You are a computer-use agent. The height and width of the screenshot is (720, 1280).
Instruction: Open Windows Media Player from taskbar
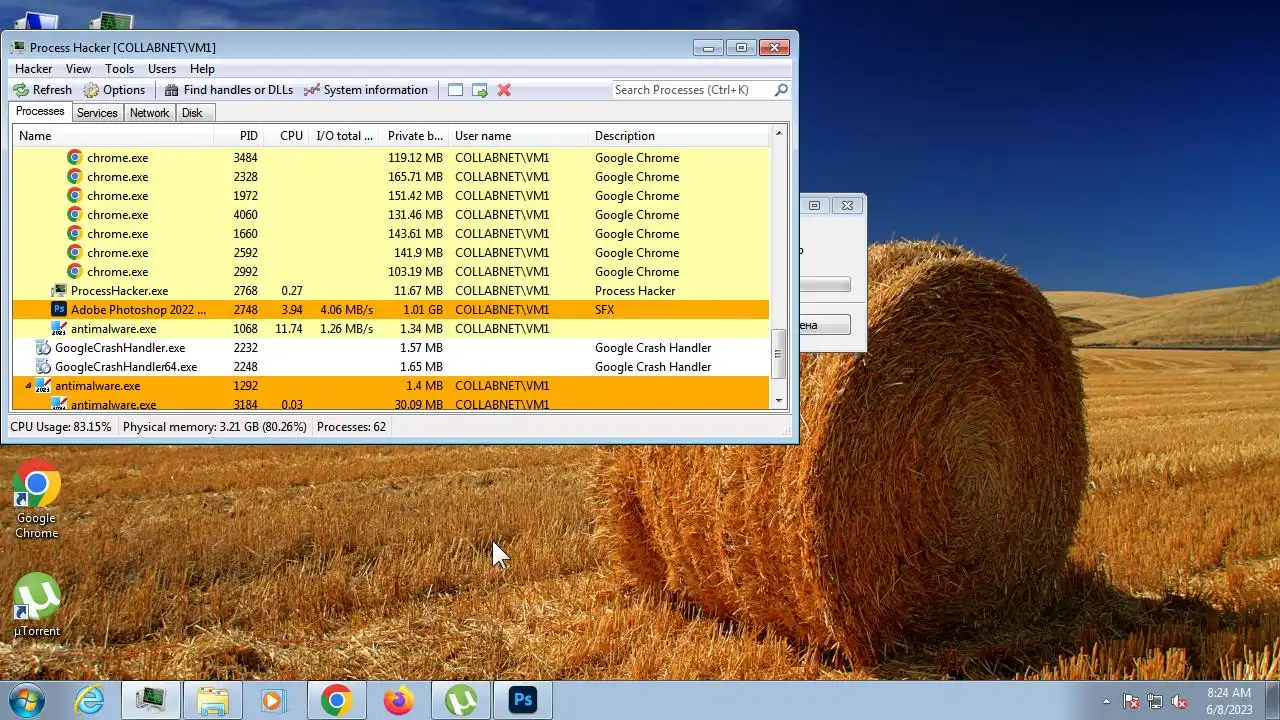pos(274,701)
